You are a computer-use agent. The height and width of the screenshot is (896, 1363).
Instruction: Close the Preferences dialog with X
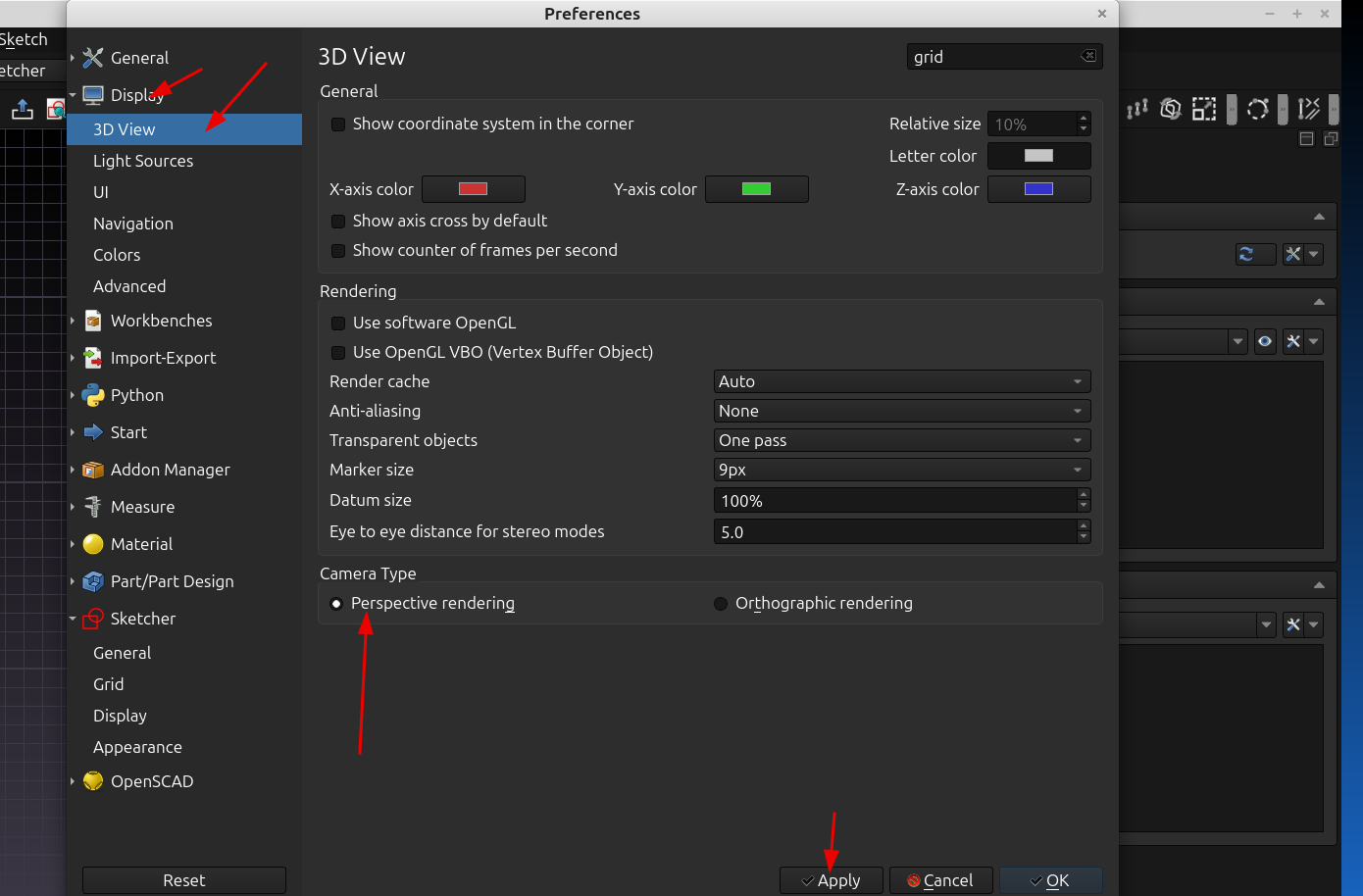point(1102,14)
